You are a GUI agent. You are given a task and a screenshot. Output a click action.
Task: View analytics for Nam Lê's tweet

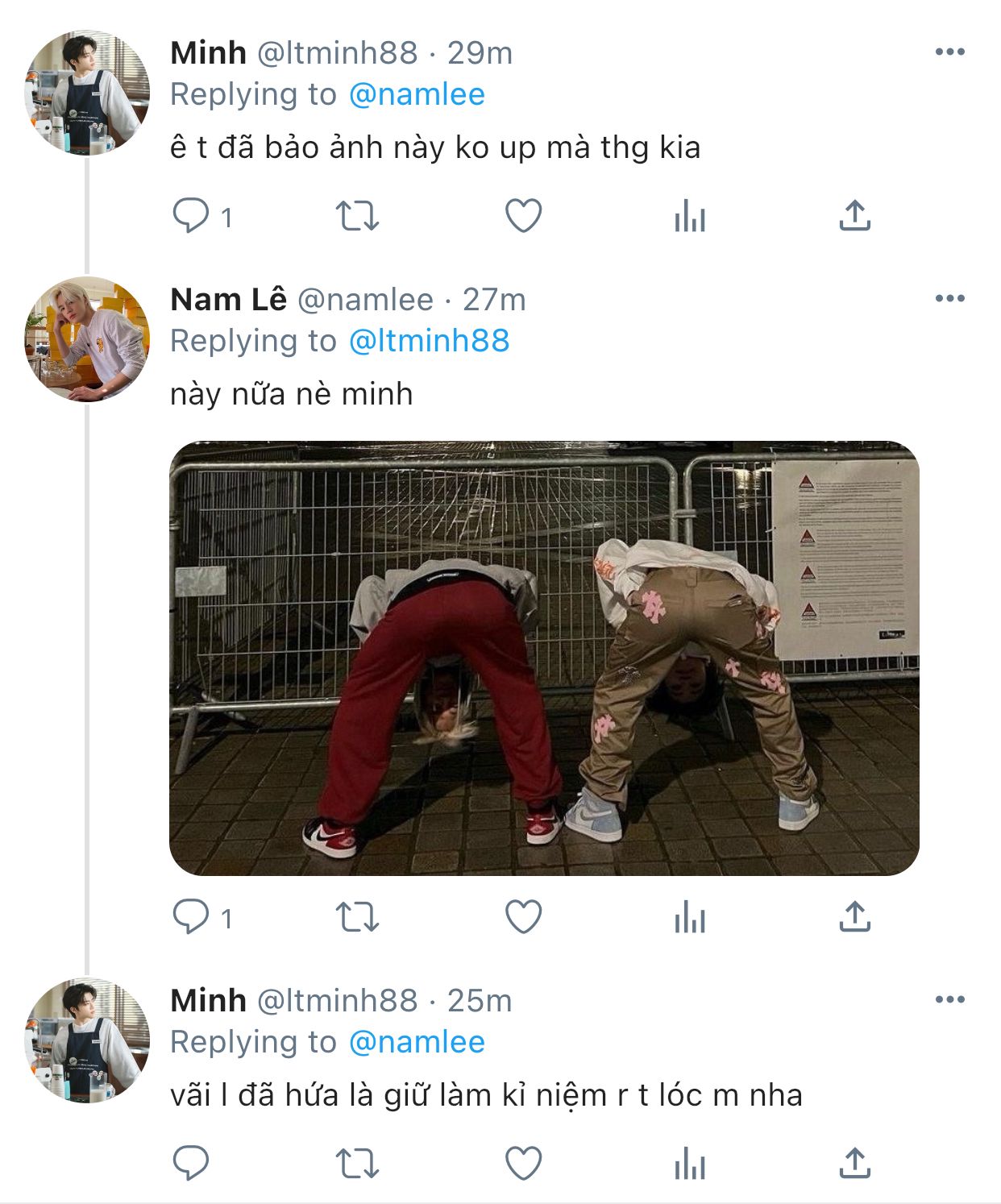point(690,918)
